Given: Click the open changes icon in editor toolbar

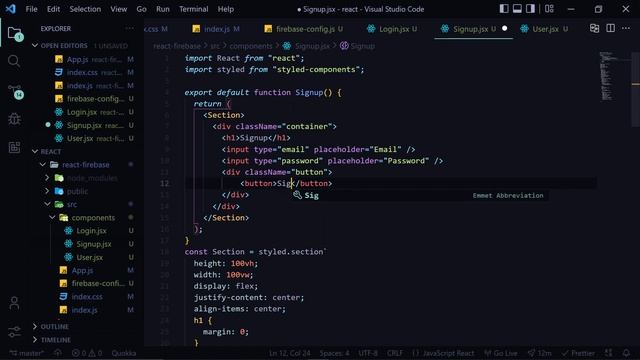Looking at the screenshot, I should point(594,28).
